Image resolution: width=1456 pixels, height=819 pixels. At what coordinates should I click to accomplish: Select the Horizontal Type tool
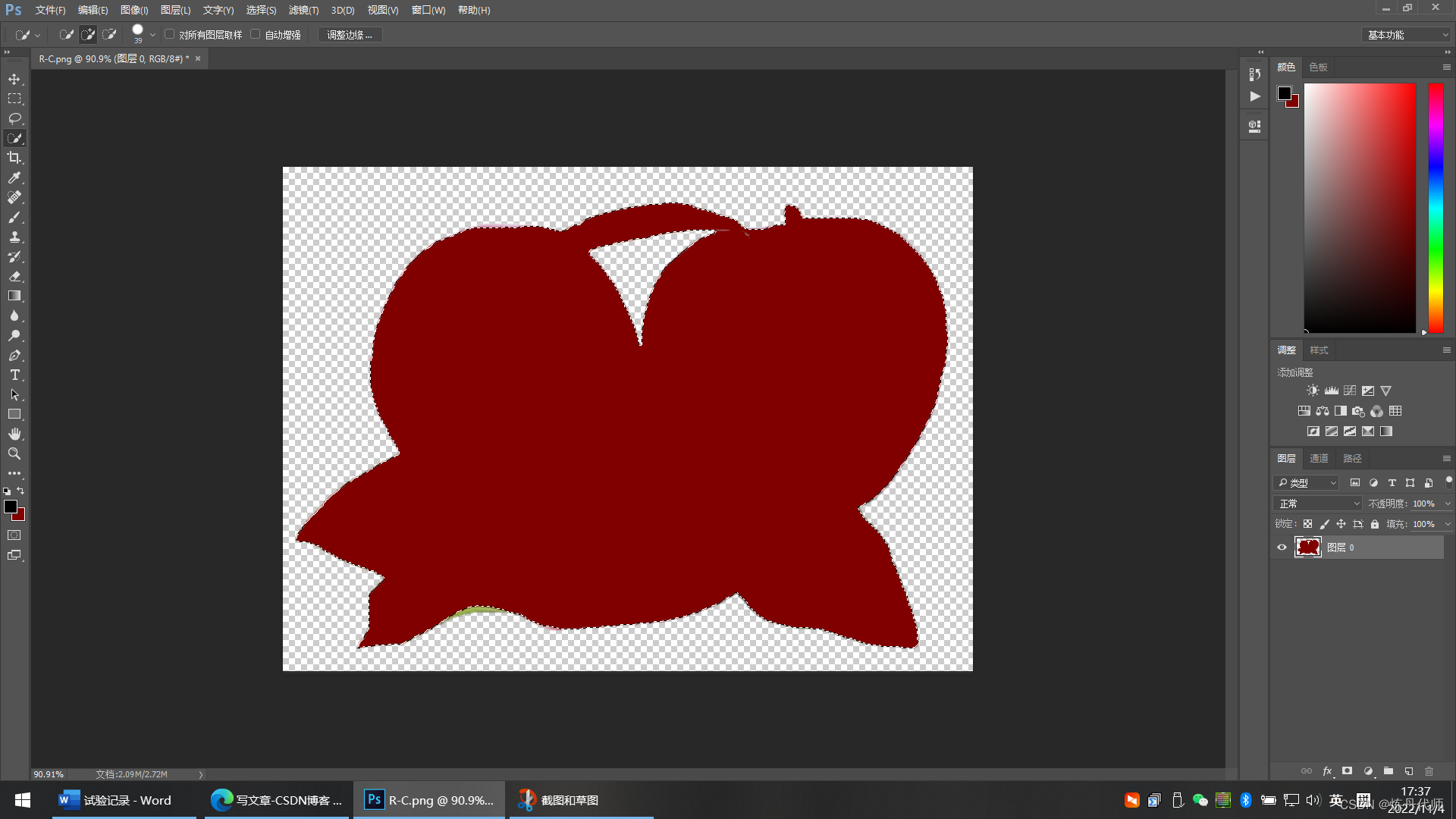click(x=14, y=375)
